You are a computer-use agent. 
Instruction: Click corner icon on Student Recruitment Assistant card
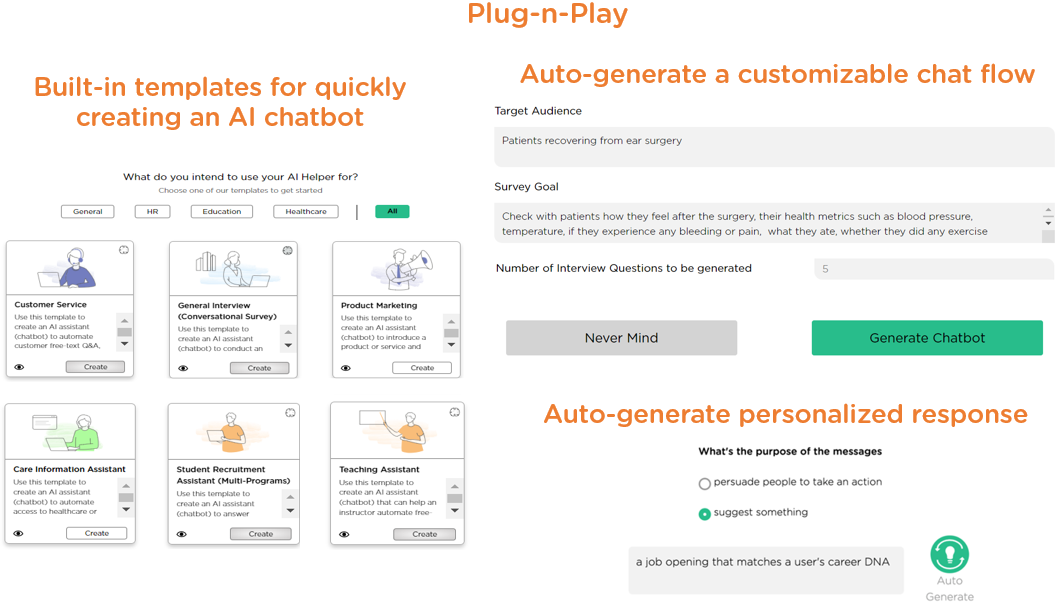[x=290, y=413]
